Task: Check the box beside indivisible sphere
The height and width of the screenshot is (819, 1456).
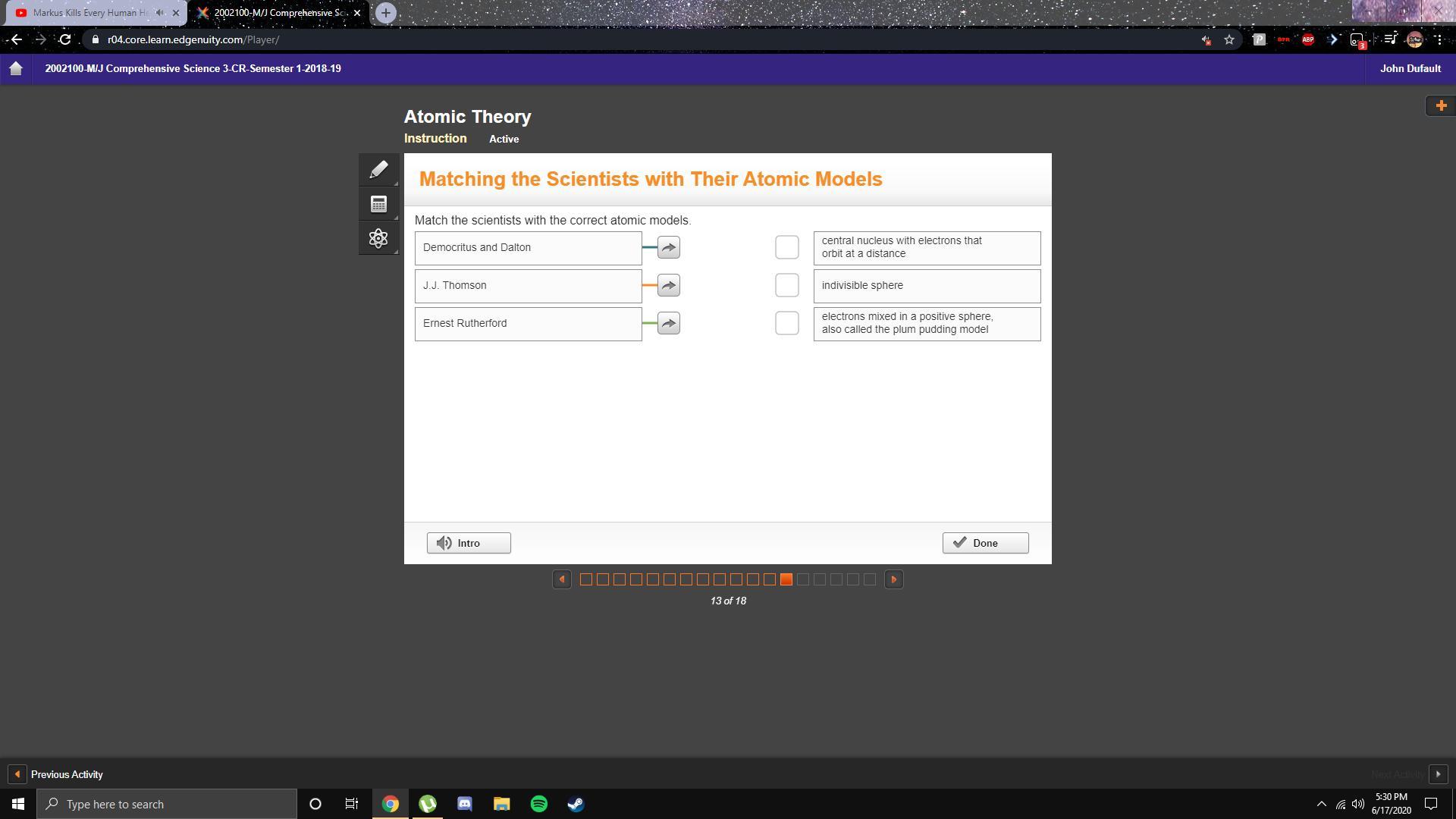Action: click(x=786, y=286)
